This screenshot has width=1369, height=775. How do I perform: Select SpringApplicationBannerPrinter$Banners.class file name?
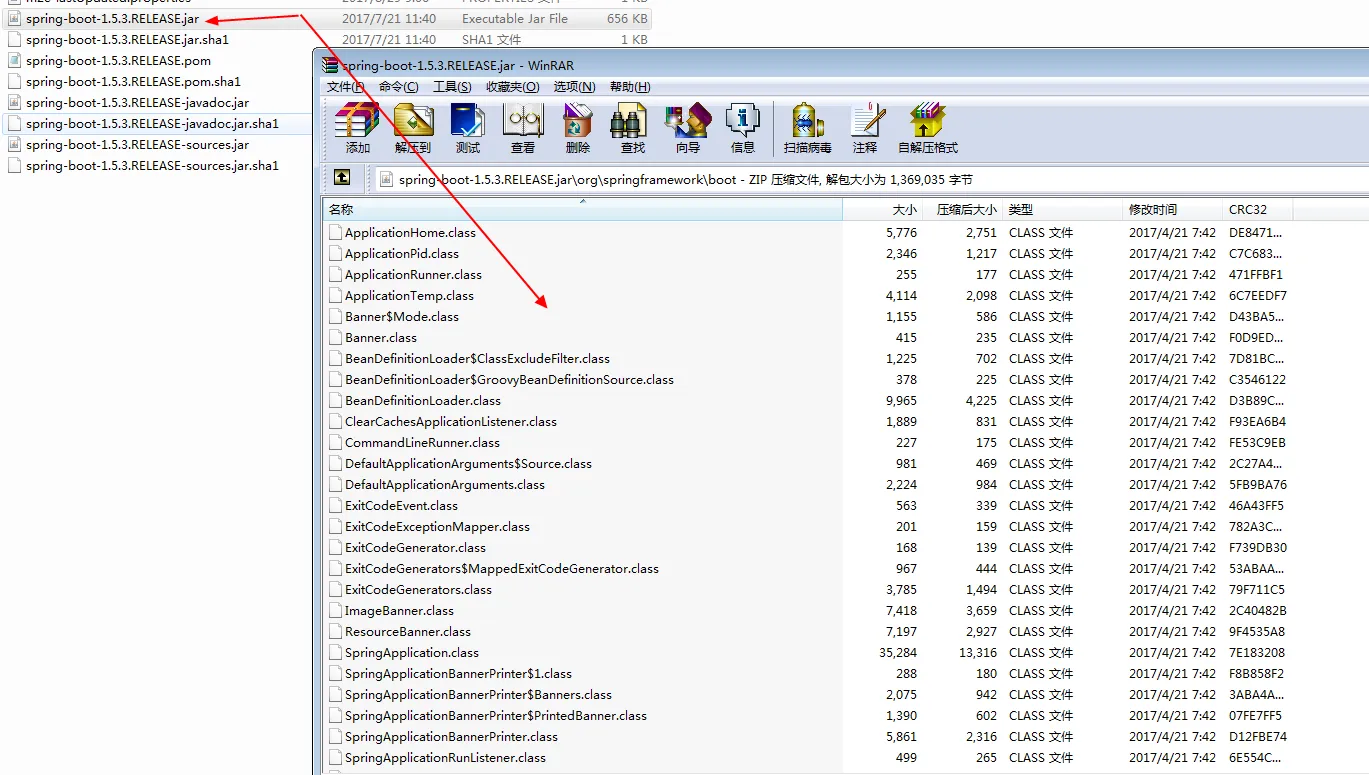point(478,695)
